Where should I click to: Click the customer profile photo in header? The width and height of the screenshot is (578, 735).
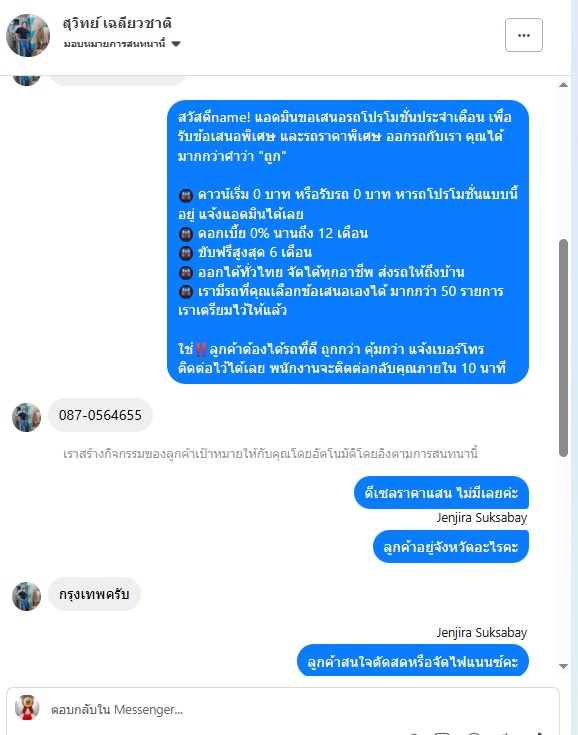[28, 35]
